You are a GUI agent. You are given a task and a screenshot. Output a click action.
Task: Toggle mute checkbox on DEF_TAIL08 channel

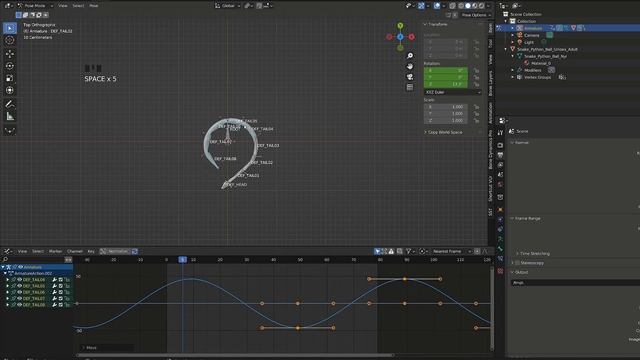pyautogui.click(x=61, y=305)
